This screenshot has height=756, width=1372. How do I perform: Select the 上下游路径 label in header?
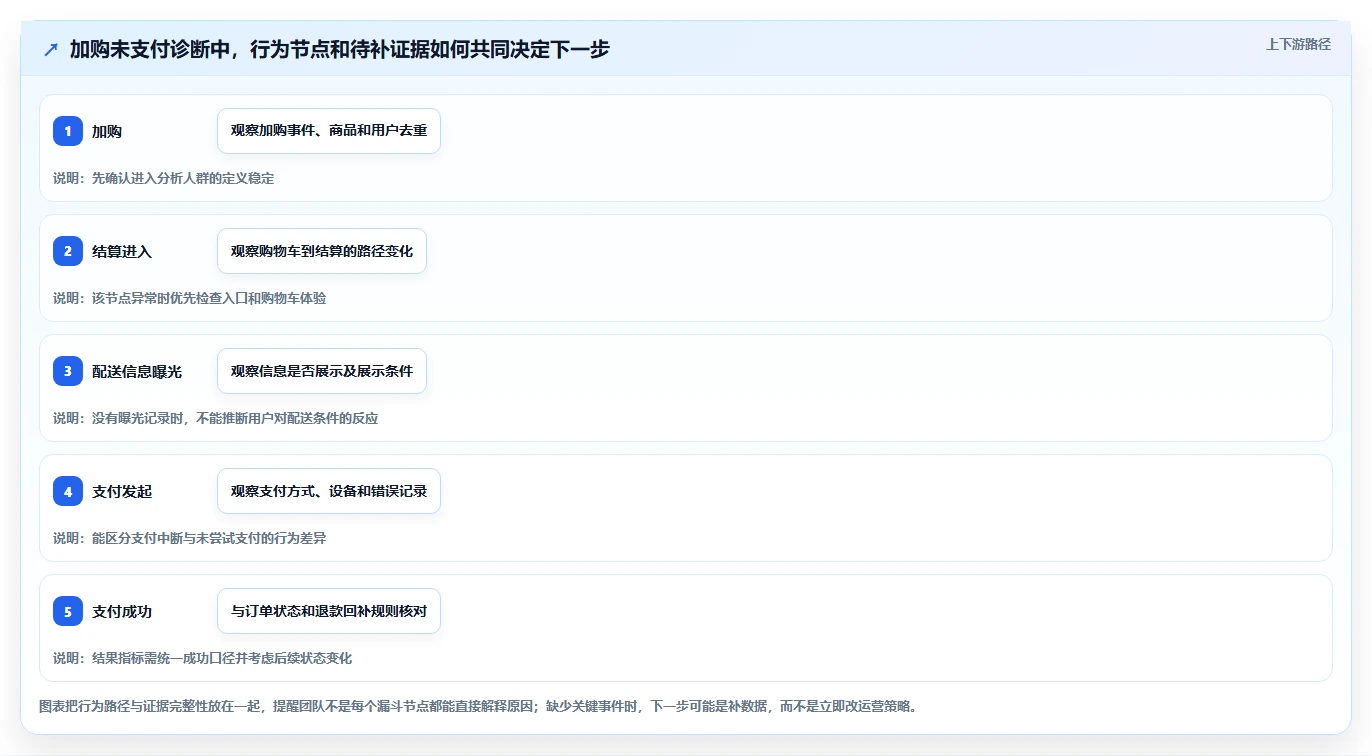[1298, 44]
